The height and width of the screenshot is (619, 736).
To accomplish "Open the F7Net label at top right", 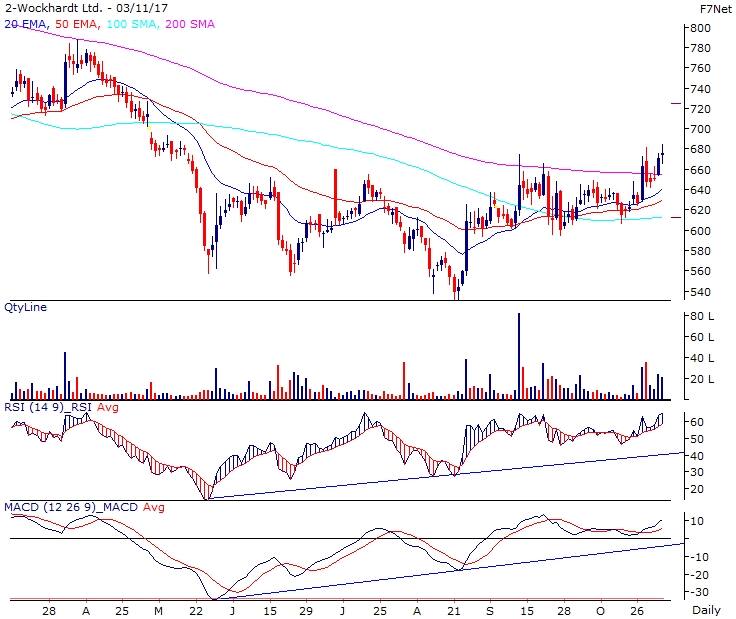I will (712, 7).
